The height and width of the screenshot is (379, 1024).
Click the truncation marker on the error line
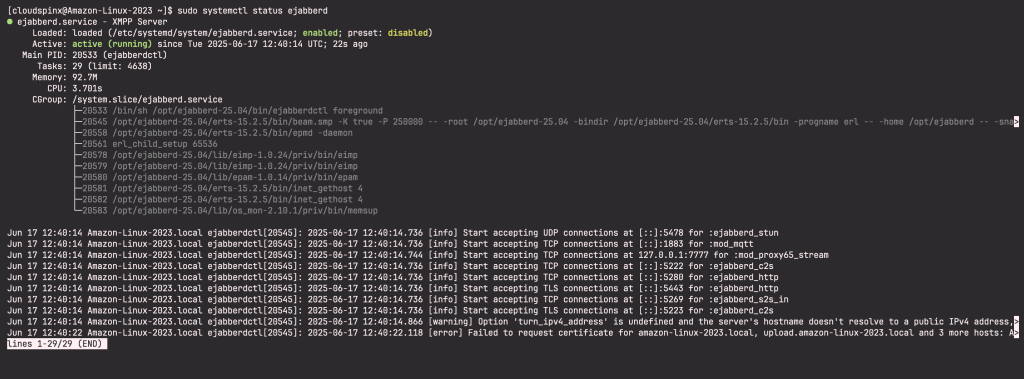pyautogui.click(x=1016, y=333)
